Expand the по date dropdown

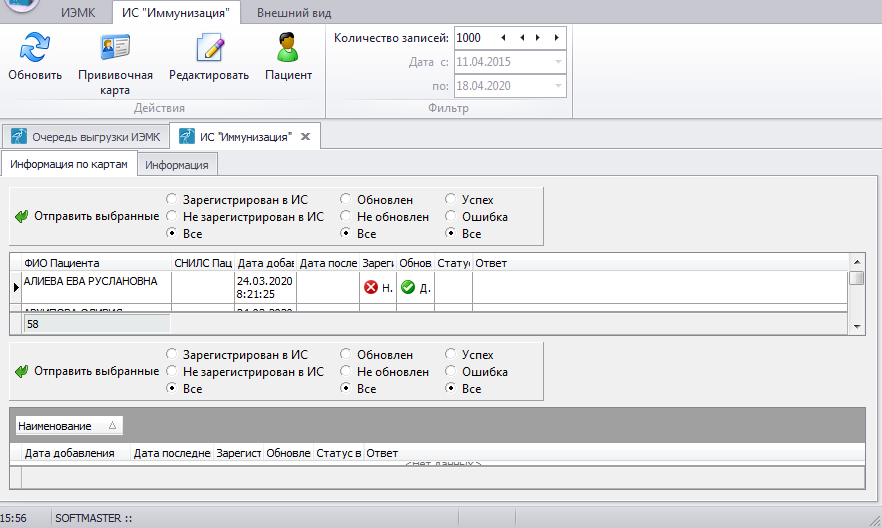(x=558, y=86)
